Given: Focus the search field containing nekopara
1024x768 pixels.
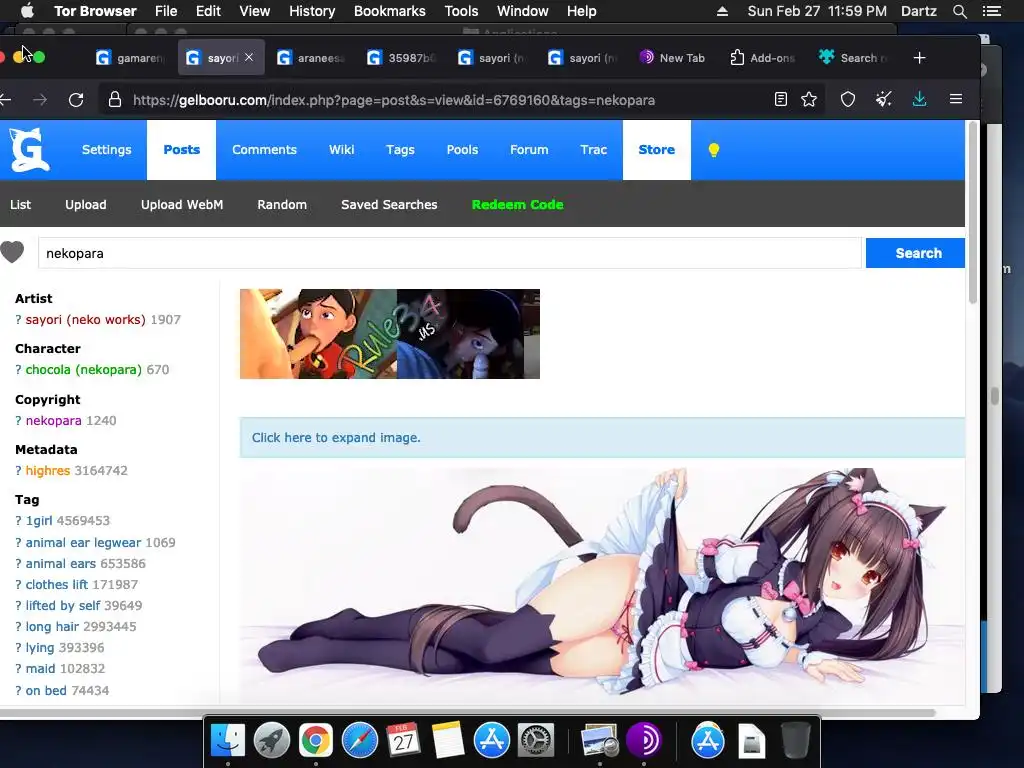Looking at the screenshot, I should (x=450, y=253).
